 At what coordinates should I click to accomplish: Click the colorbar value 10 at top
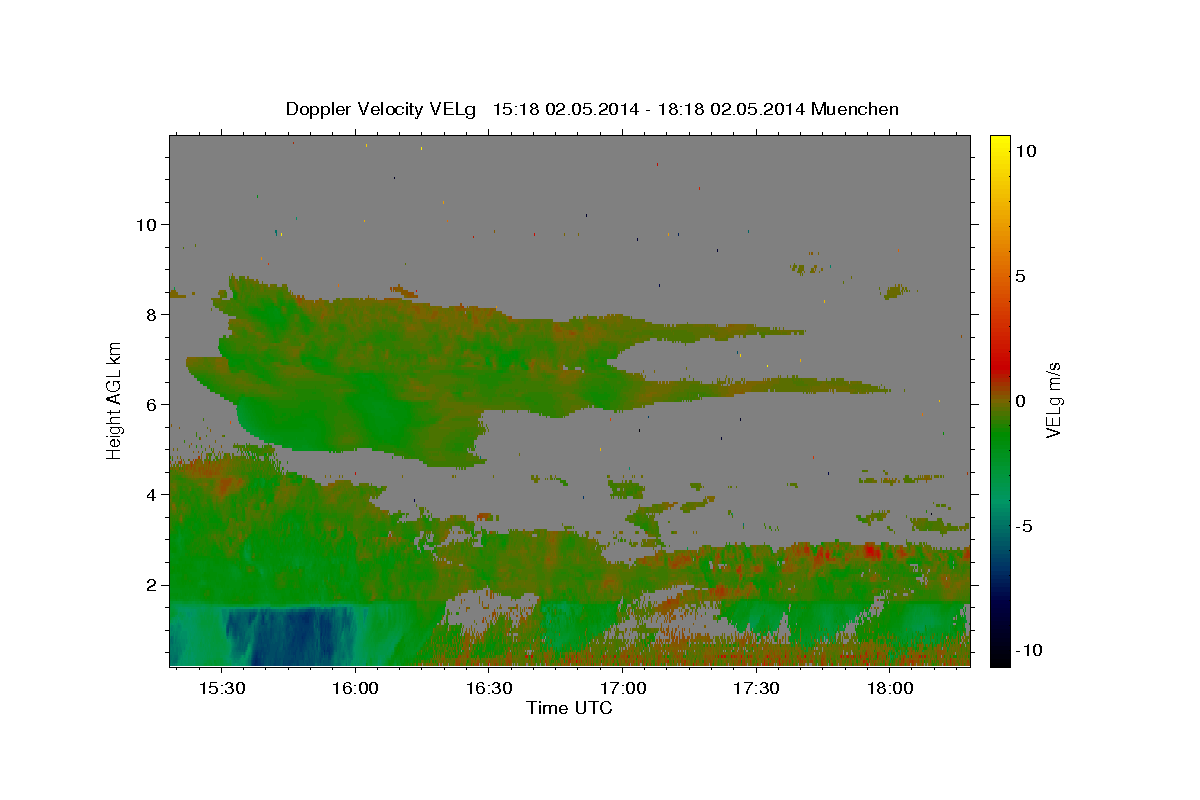tap(1027, 151)
